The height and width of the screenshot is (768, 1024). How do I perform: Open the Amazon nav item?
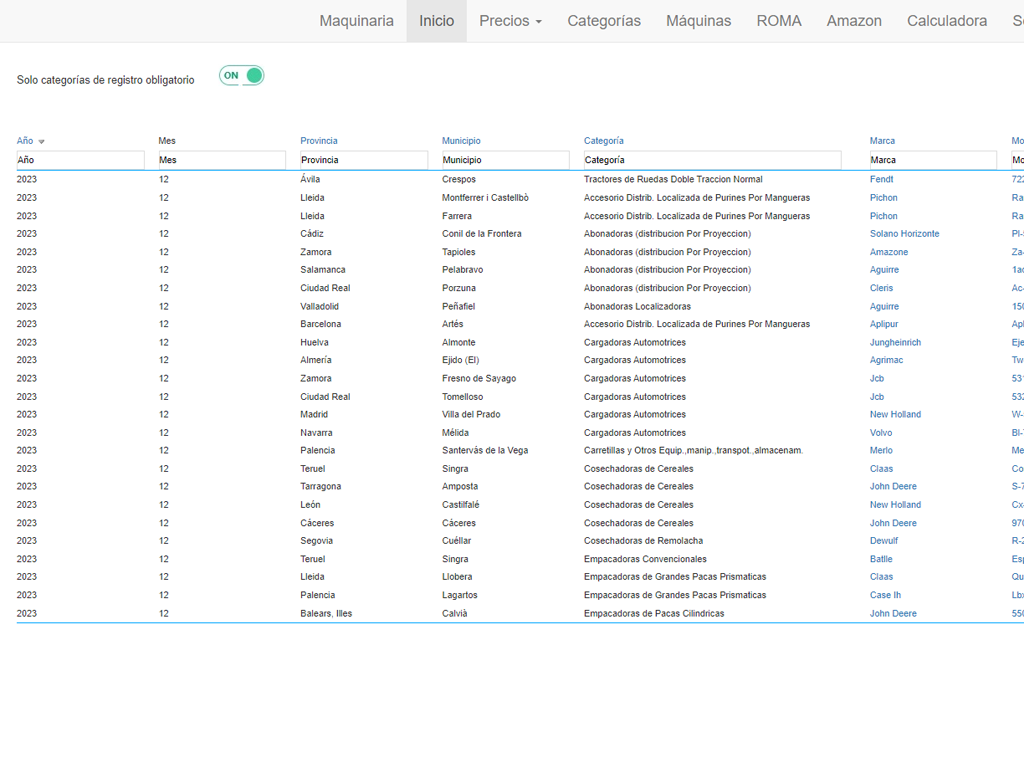[854, 21]
